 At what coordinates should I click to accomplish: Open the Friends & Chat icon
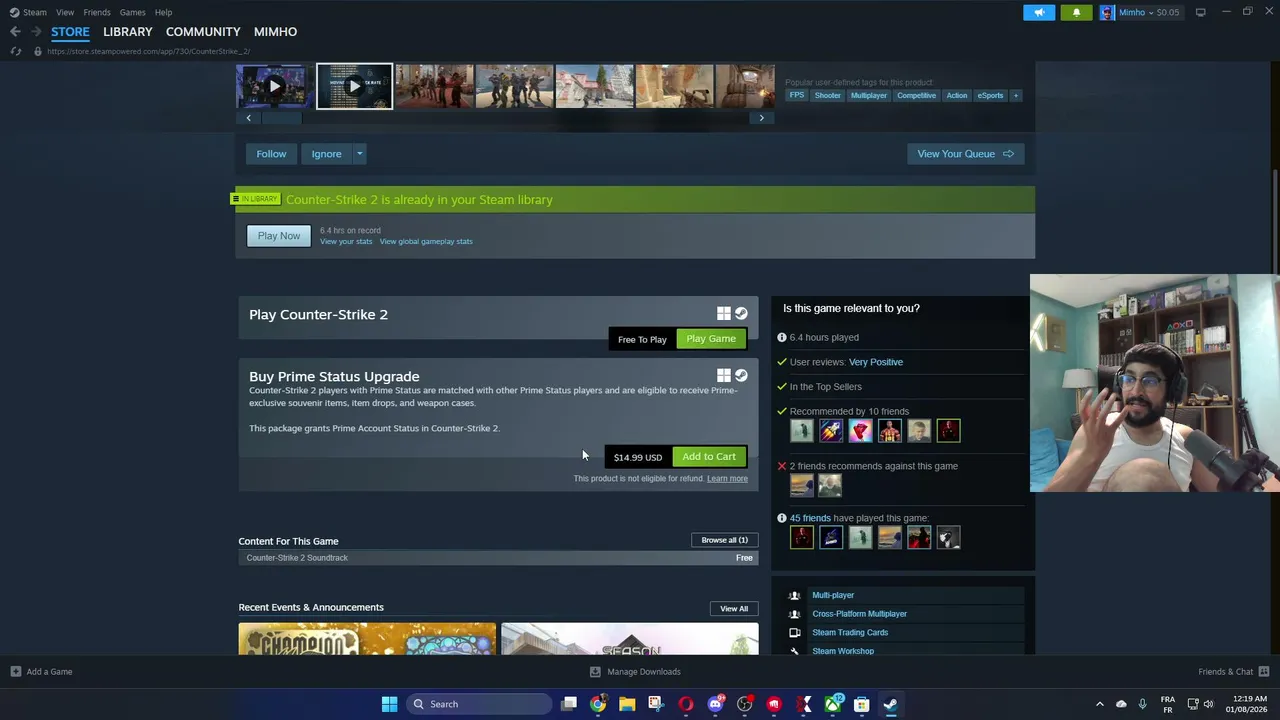point(1264,672)
